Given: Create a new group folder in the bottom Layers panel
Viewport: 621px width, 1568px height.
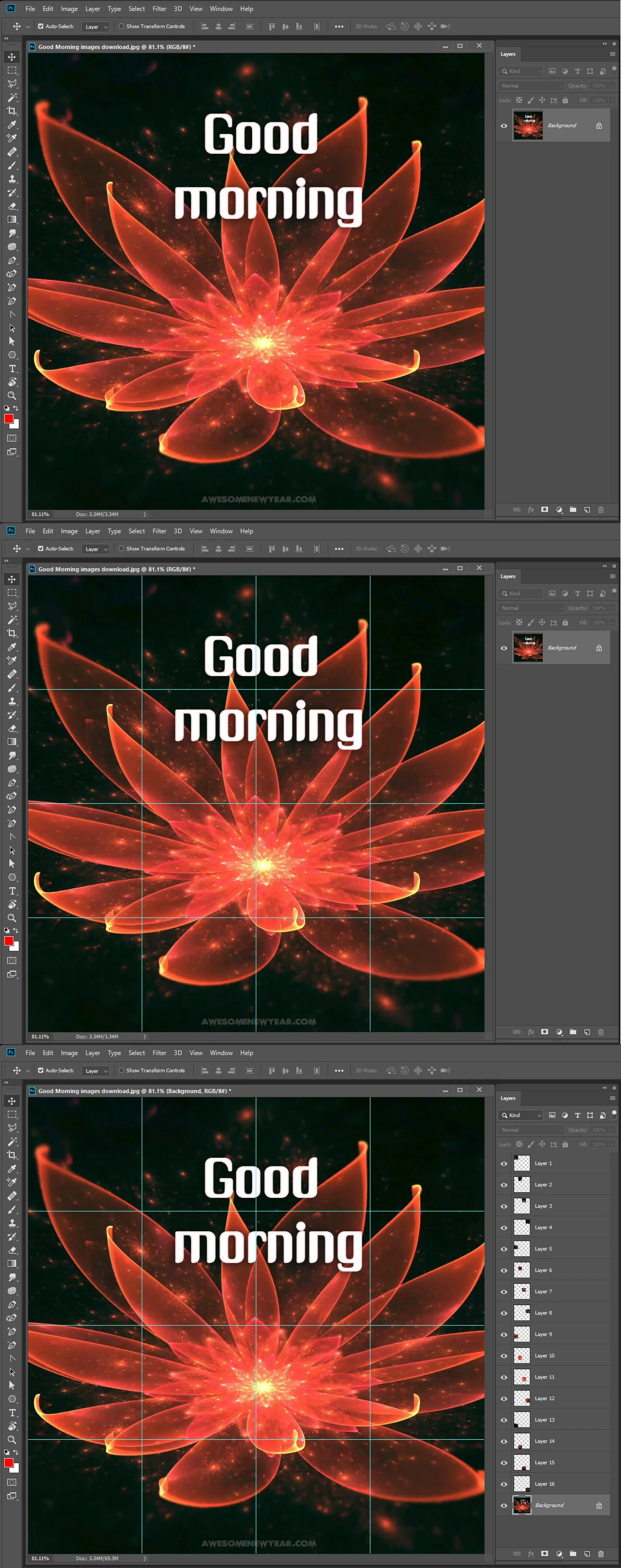Looking at the screenshot, I should pos(573,1554).
